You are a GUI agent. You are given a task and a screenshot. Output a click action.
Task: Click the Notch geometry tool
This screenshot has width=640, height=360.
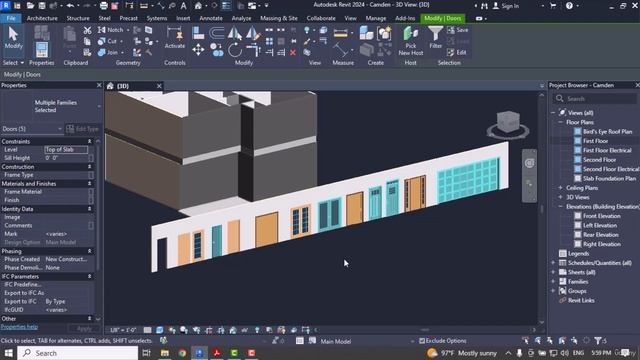(111, 30)
